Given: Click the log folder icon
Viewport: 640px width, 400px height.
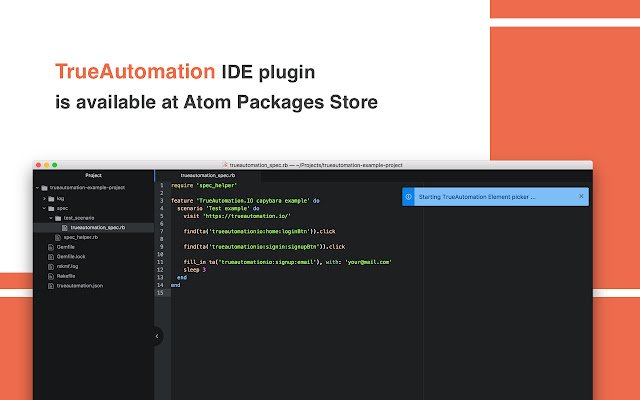Looking at the screenshot, I should coord(51,199).
